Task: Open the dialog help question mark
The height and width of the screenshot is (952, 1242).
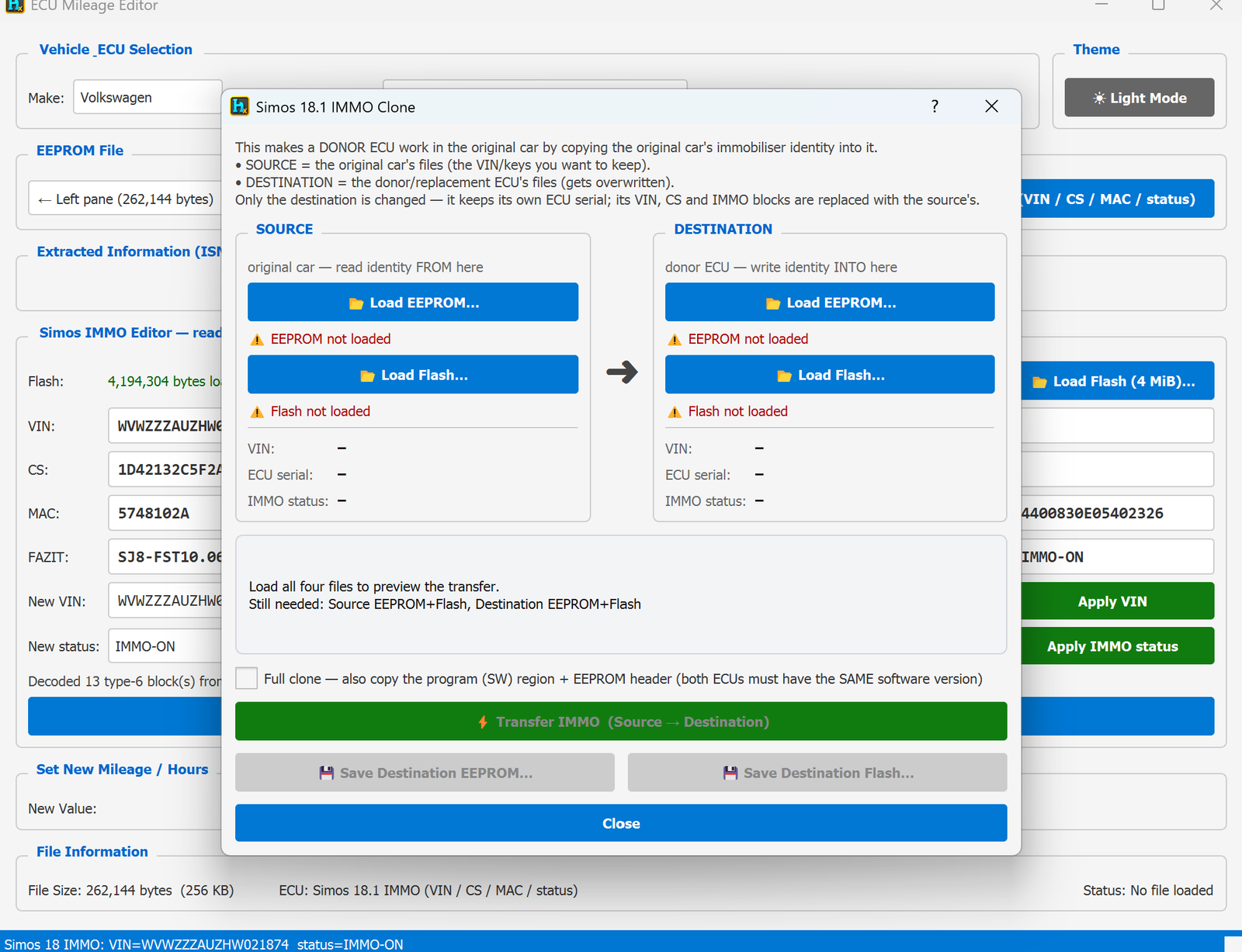Action: tap(935, 106)
